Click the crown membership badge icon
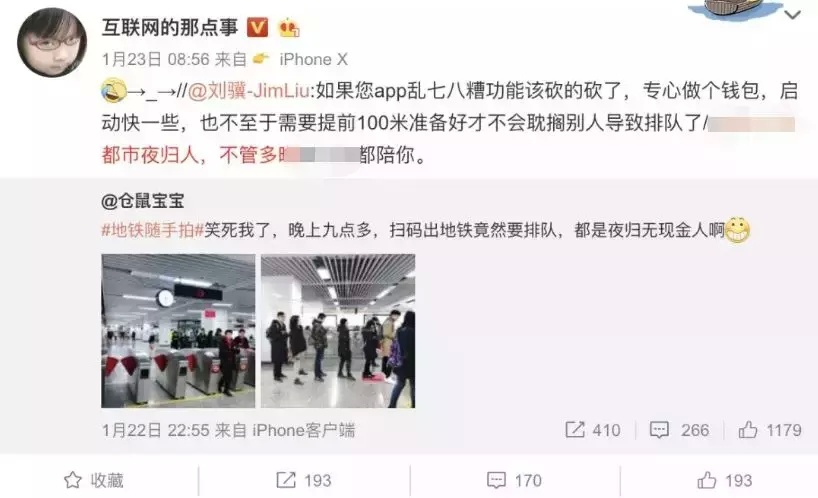This screenshot has width=818, height=498. click(x=288, y=28)
